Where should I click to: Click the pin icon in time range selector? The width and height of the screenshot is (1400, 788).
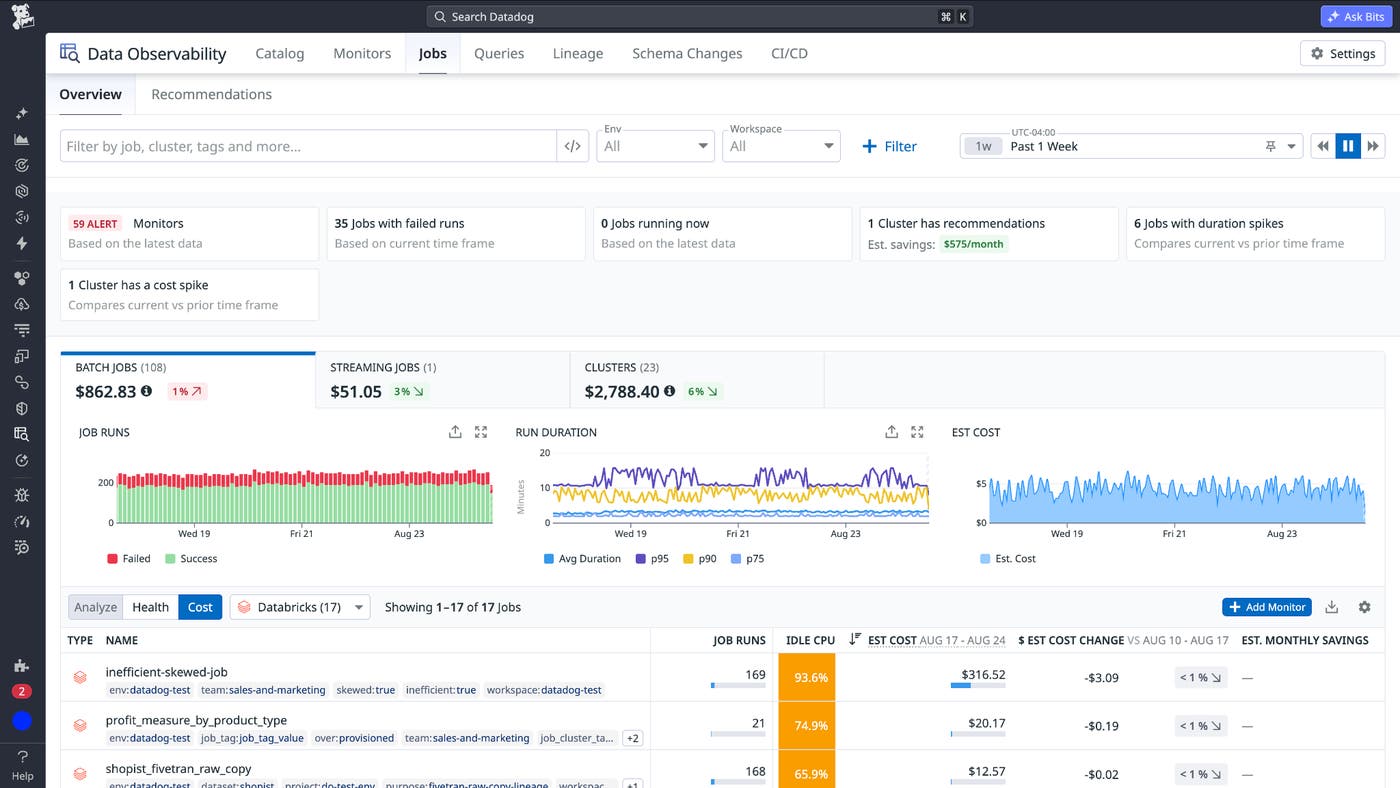coord(1271,146)
